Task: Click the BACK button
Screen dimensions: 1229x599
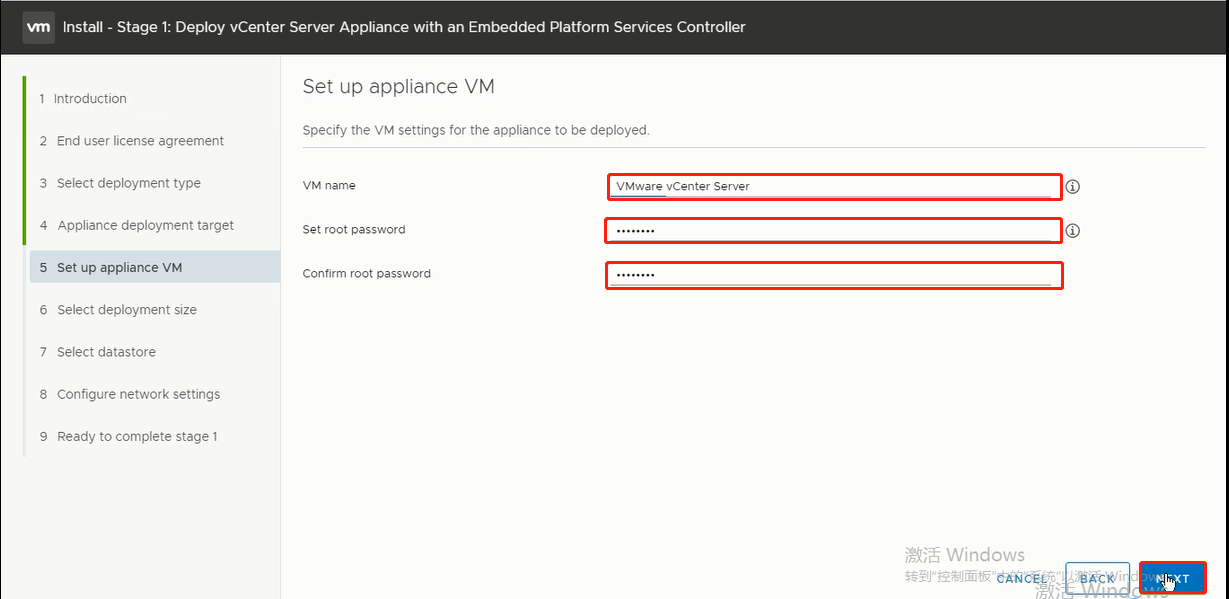Action: point(1097,578)
